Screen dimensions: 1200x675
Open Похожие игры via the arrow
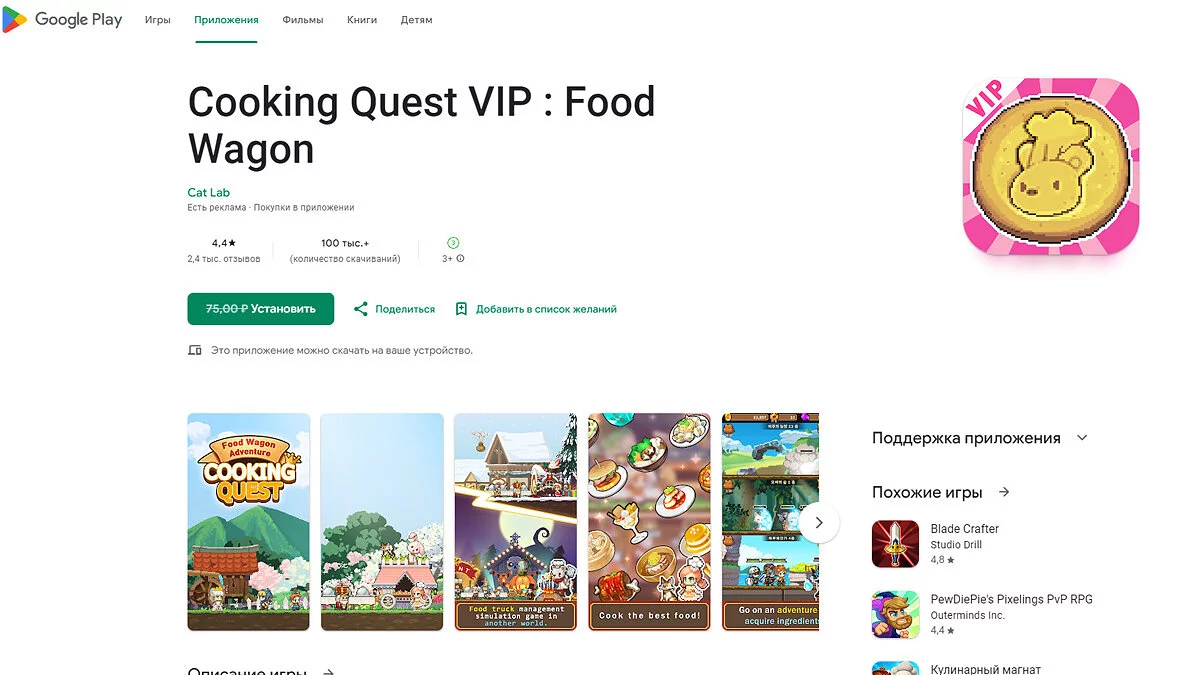(1004, 492)
